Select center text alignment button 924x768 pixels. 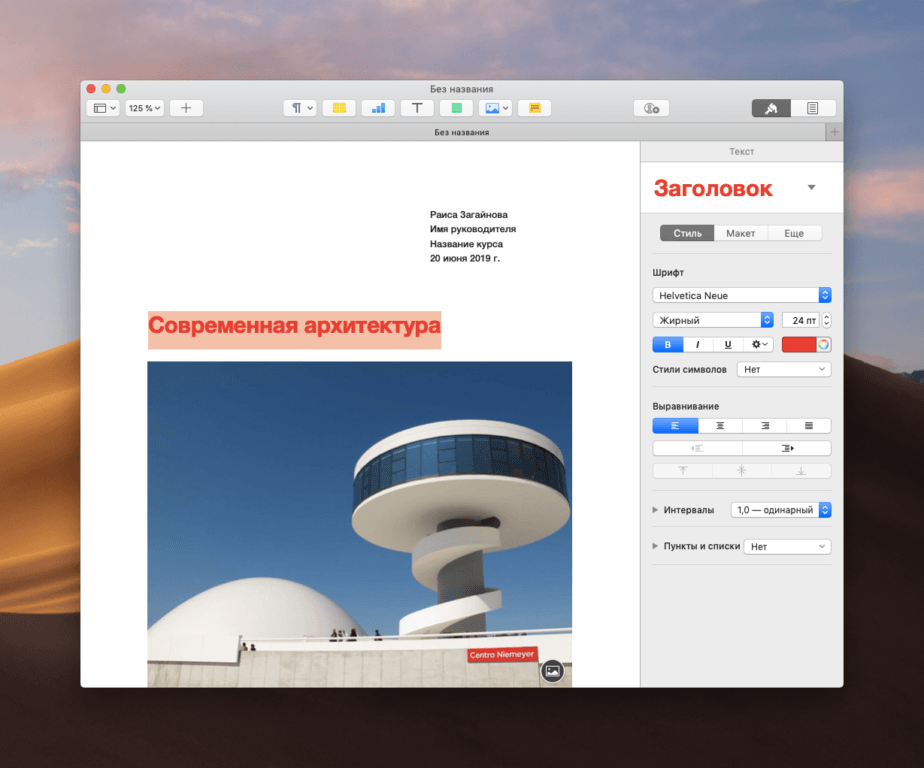[x=720, y=426]
